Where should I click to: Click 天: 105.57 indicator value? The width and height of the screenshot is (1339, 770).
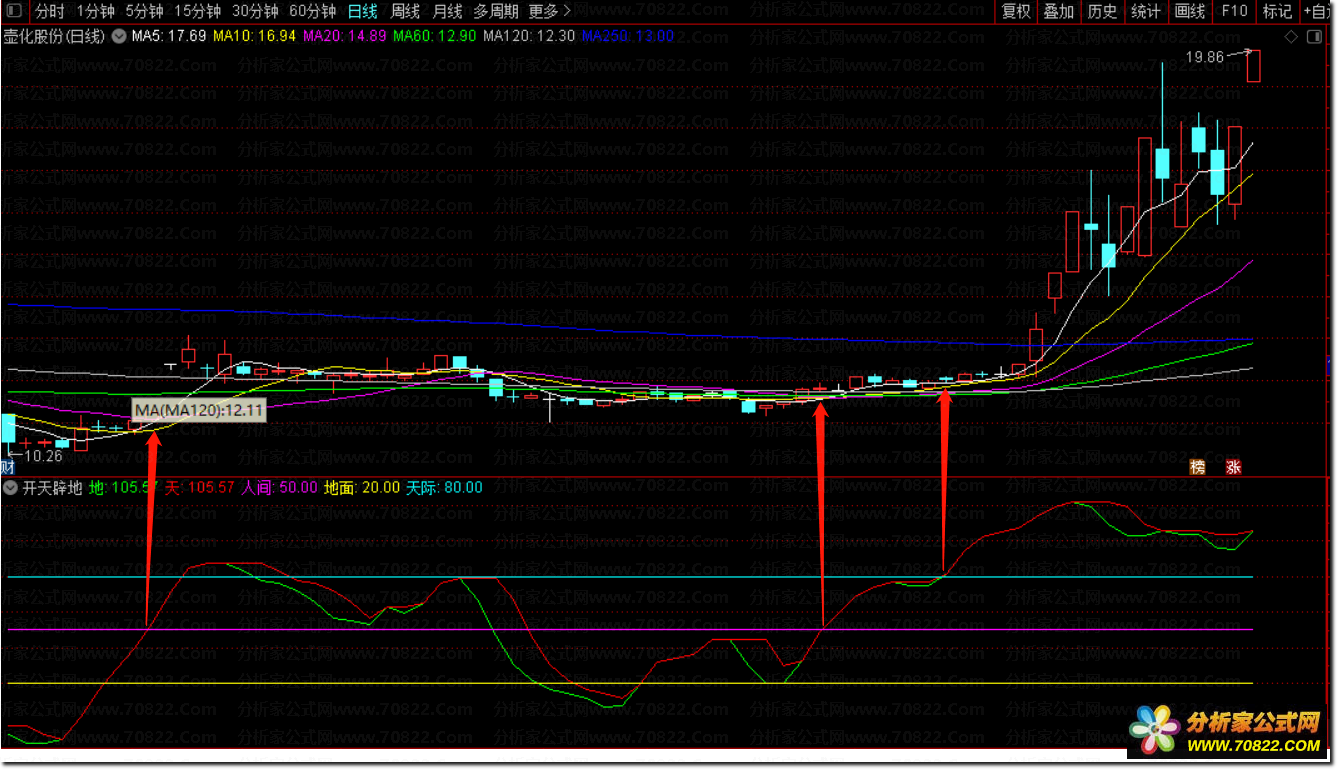tap(200, 488)
